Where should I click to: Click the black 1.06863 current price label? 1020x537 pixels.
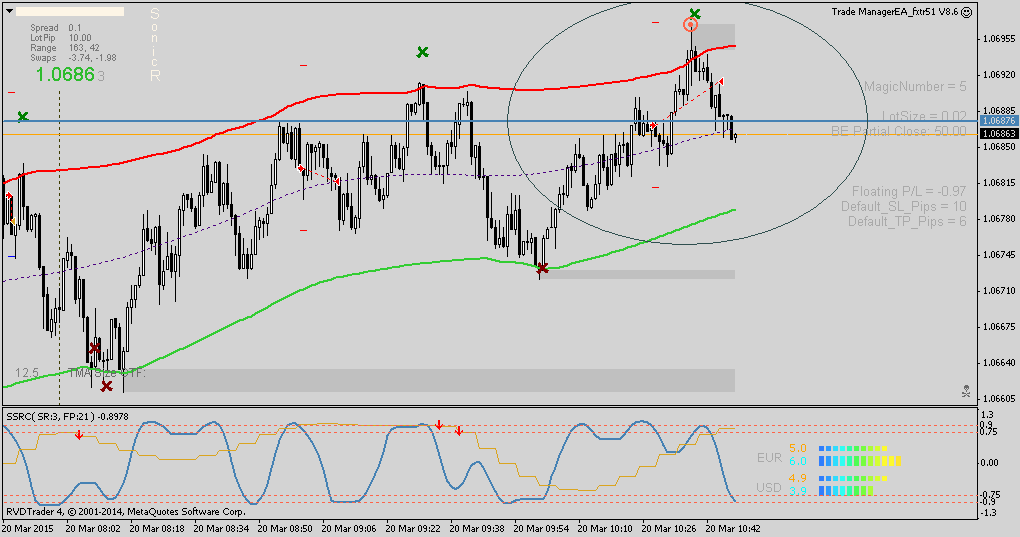[999, 134]
